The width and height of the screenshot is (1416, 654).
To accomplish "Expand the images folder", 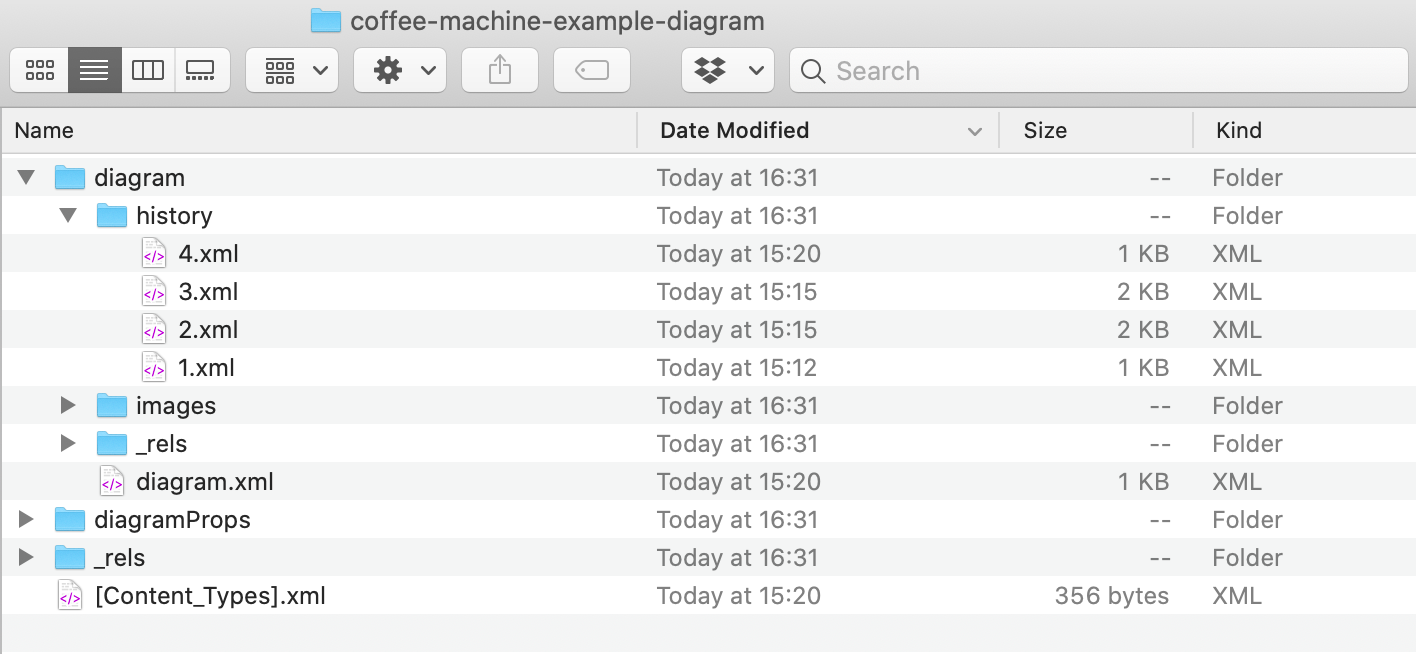I will tap(67, 405).
